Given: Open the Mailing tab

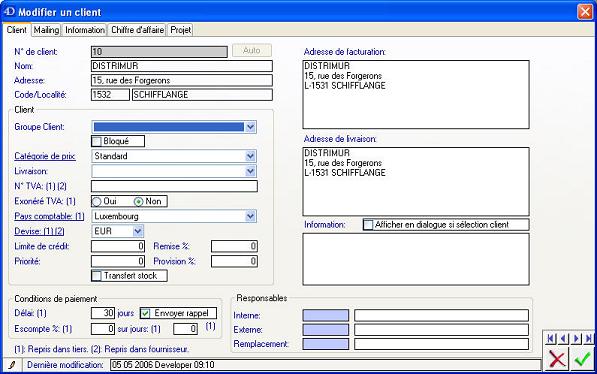Looking at the screenshot, I should pos(46,30).
